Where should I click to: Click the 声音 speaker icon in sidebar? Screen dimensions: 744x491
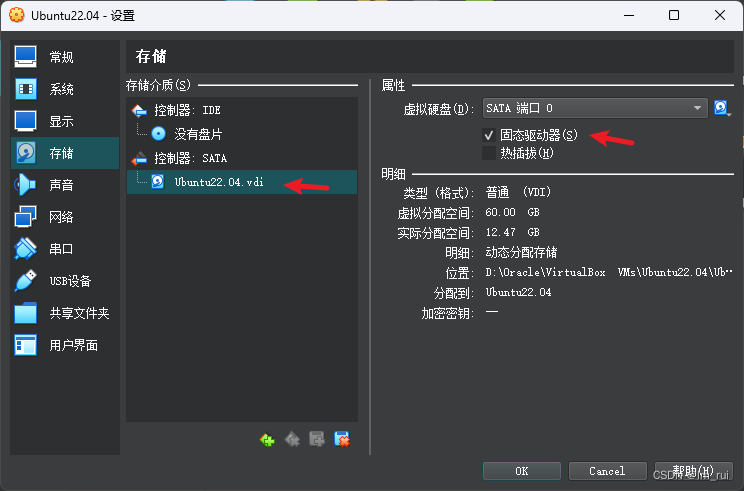tap(26, 185)
